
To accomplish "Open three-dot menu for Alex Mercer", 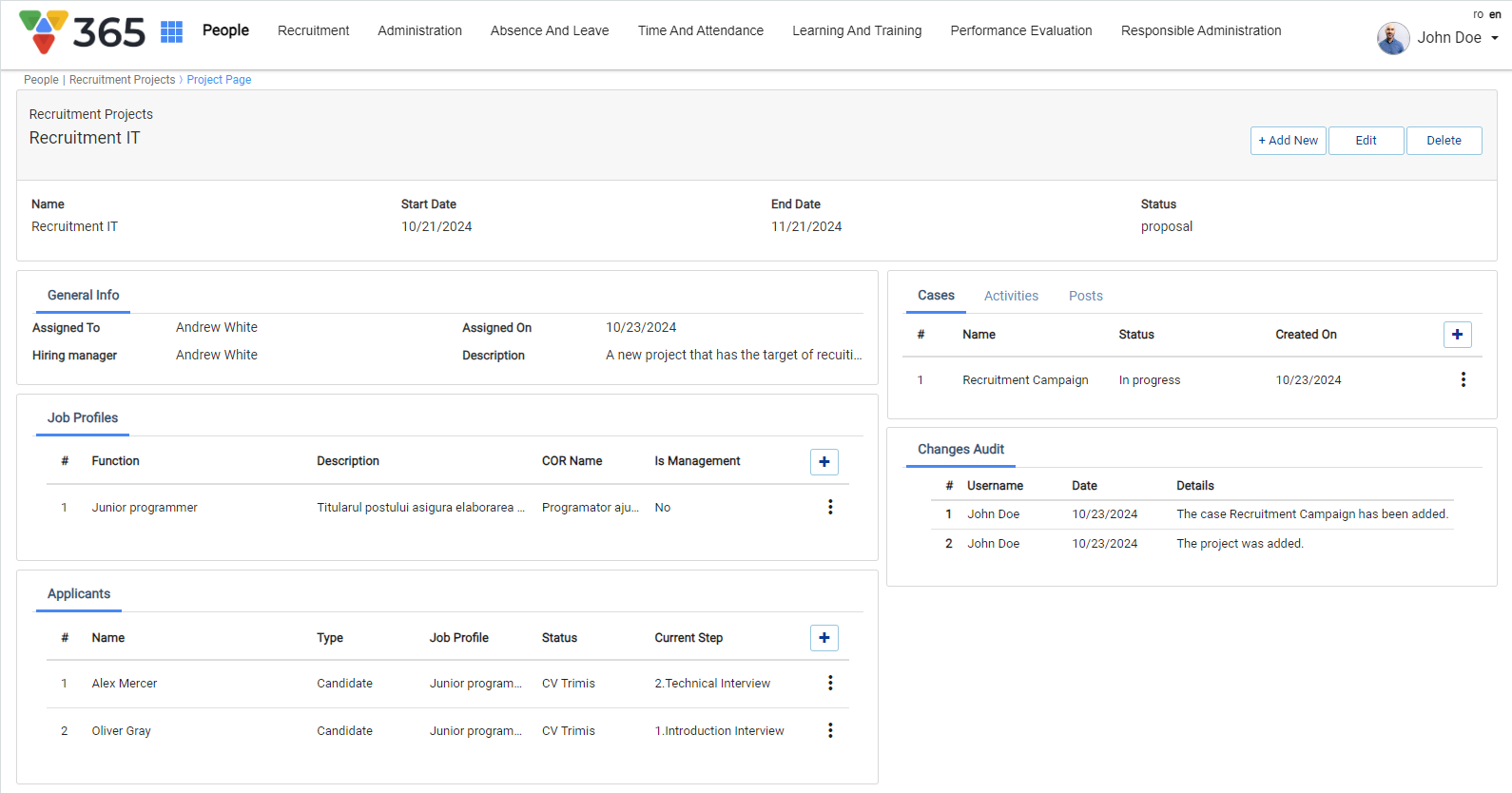I will pyautogui.click(x=830, y=684).
